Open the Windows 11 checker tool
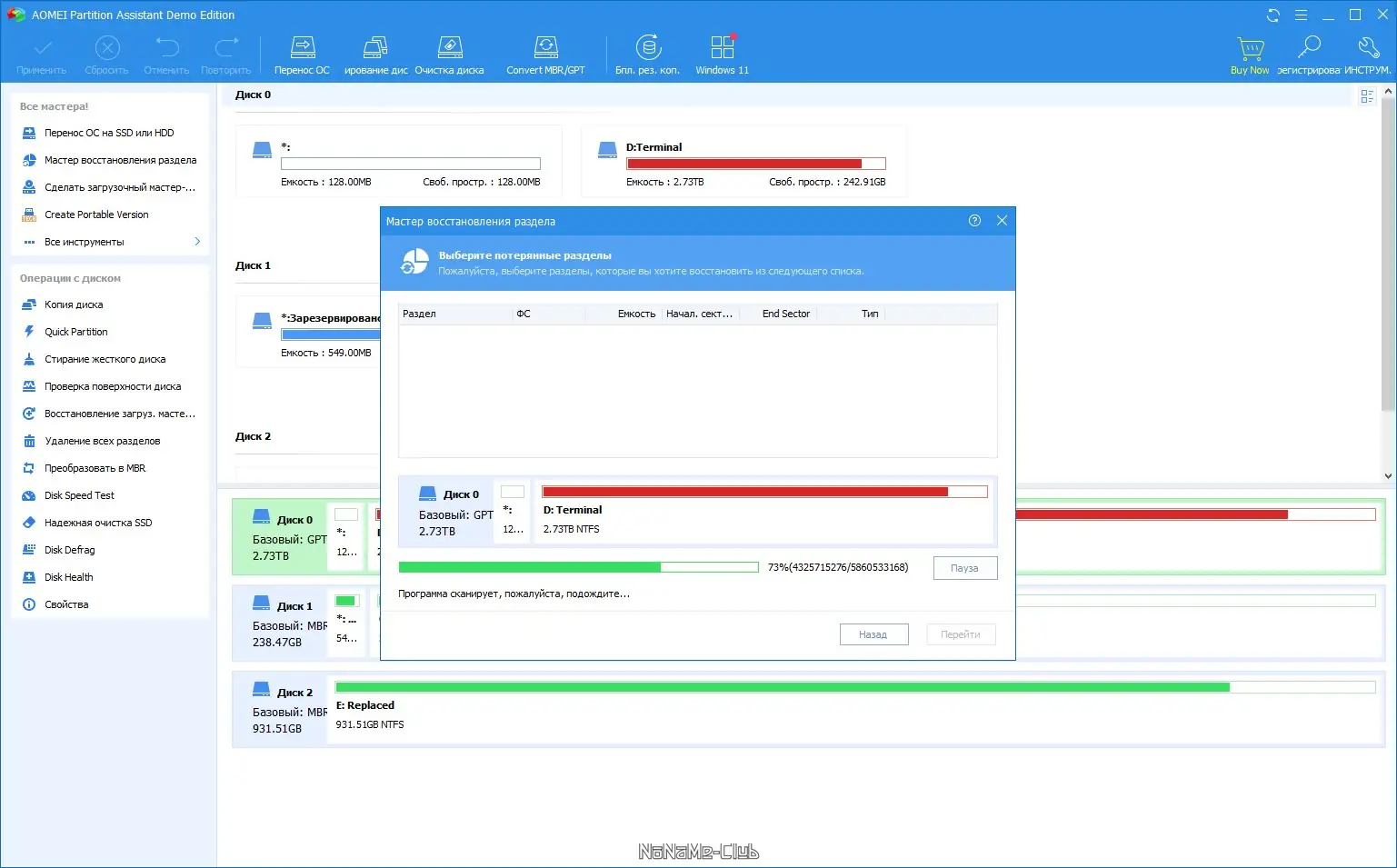Screen dimensions: 1397x868 click(723, 55)
